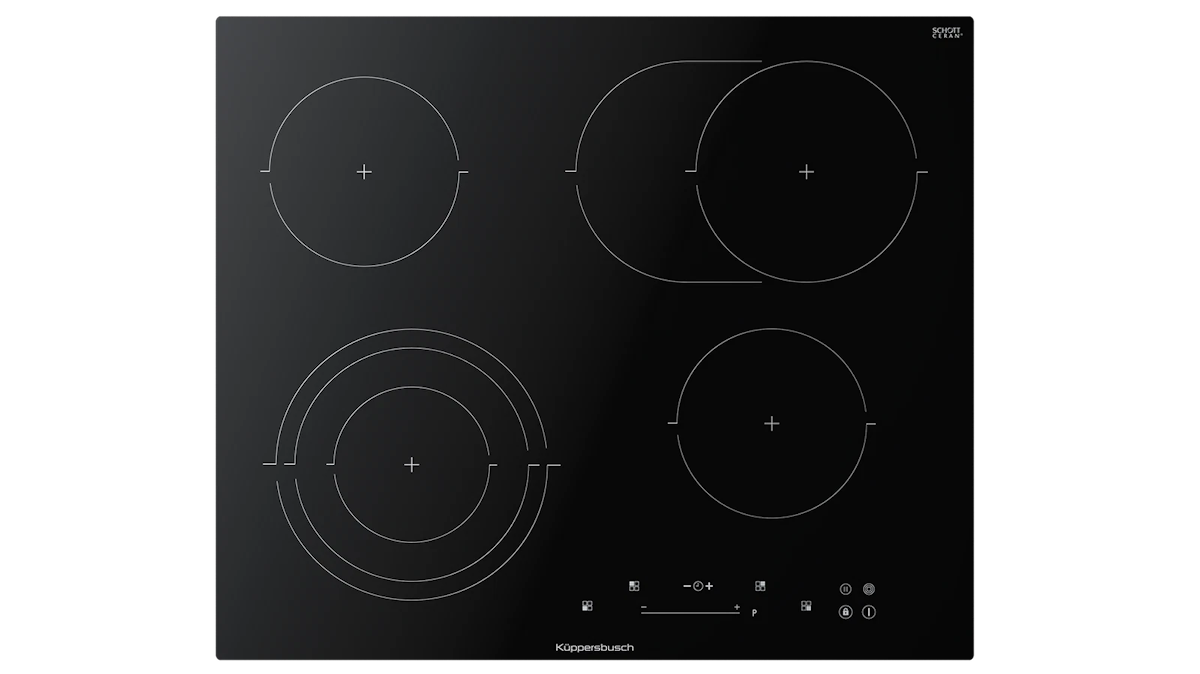Click the Küppersbusch brand text
Screen dimensions: 1200x674
[x=594, y=647]
